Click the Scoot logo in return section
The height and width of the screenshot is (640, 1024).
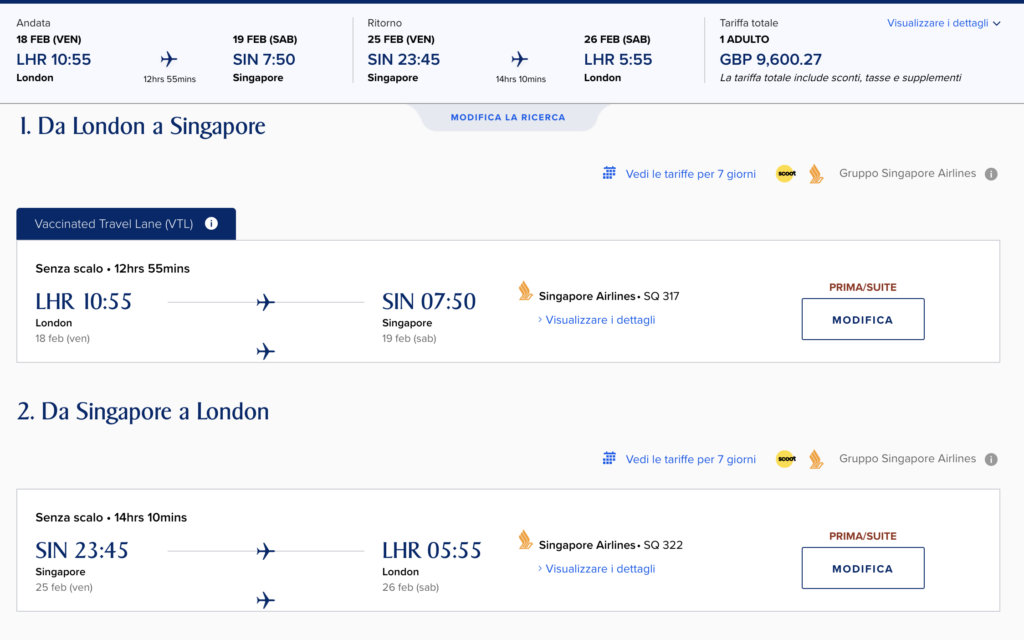point(786,459)
